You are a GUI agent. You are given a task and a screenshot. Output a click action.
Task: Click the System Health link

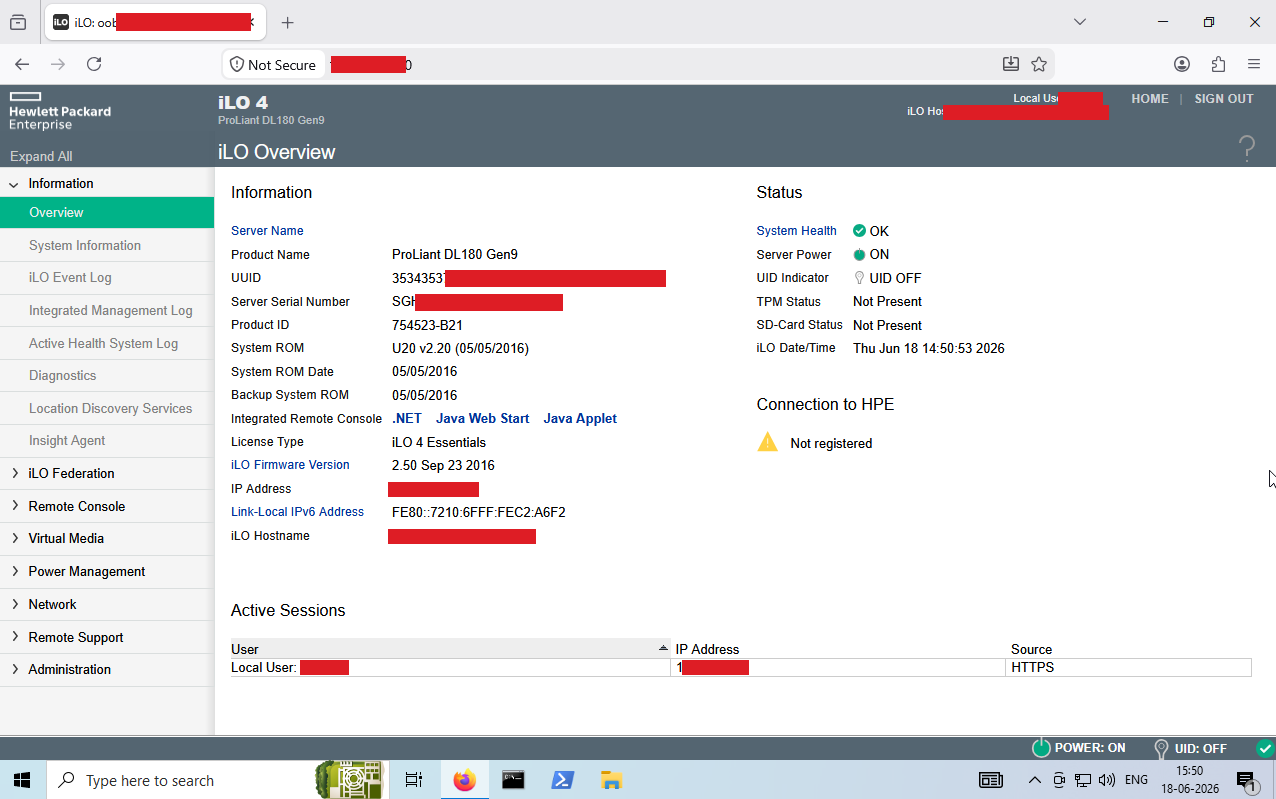coord(797,231)
